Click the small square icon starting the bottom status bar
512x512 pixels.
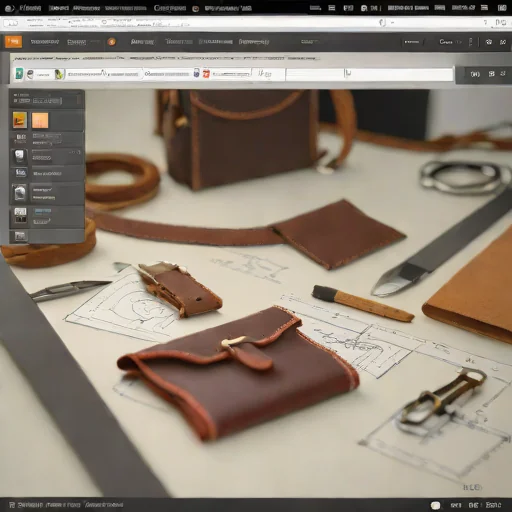click(12, 505)
